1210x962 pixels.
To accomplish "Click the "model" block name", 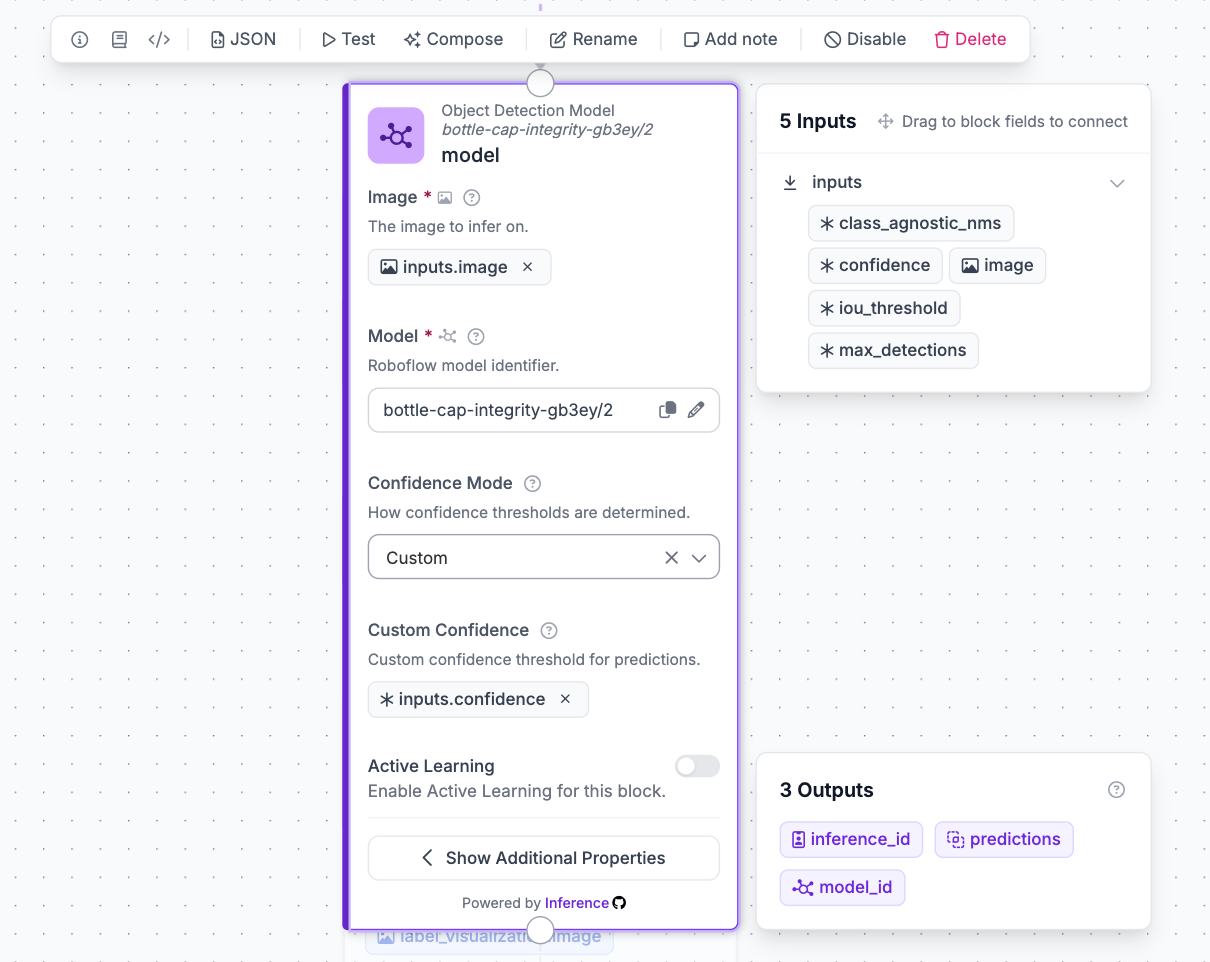I will tap(470, 155).
